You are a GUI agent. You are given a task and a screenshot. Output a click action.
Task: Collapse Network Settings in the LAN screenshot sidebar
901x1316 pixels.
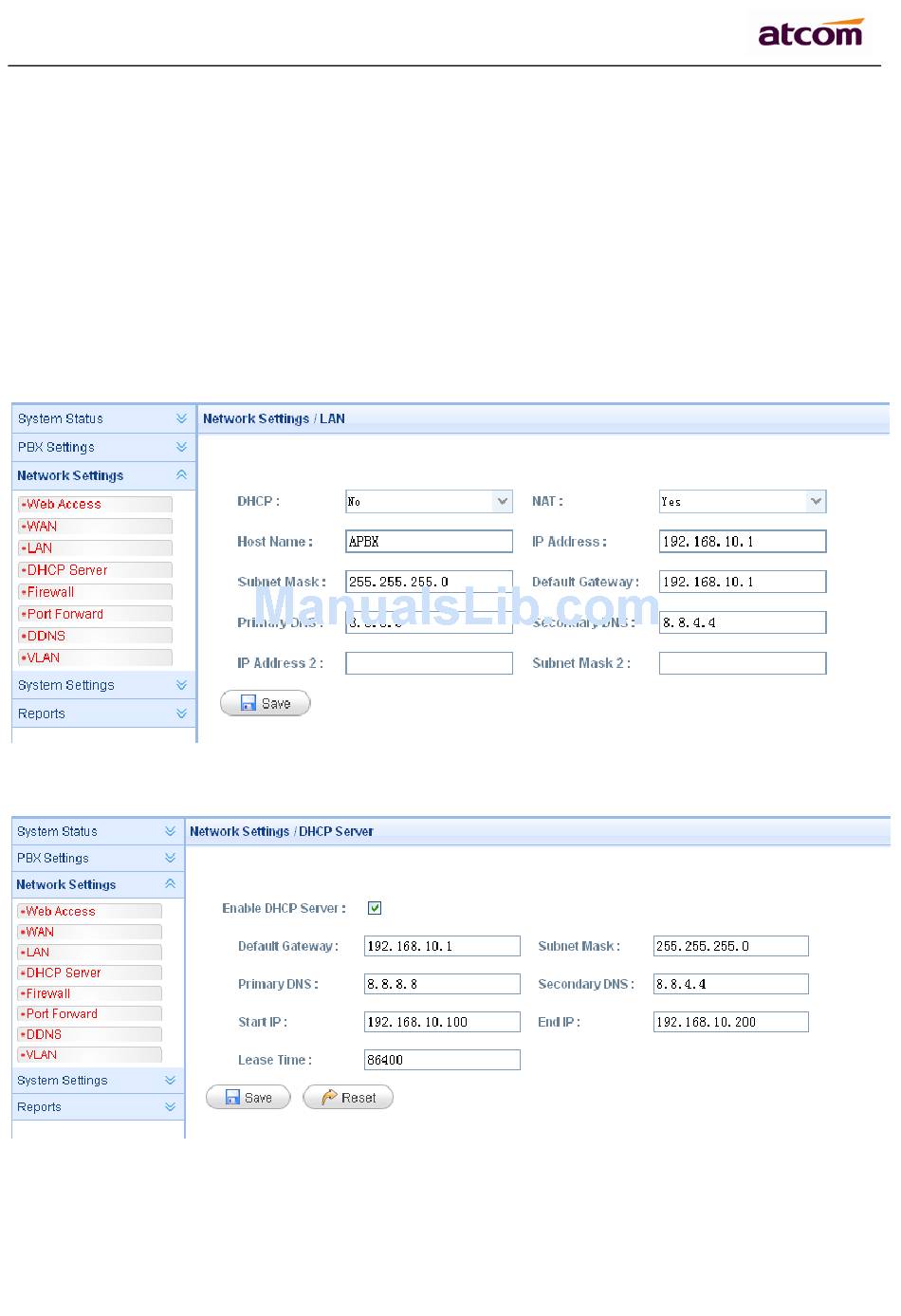[103, 475]
